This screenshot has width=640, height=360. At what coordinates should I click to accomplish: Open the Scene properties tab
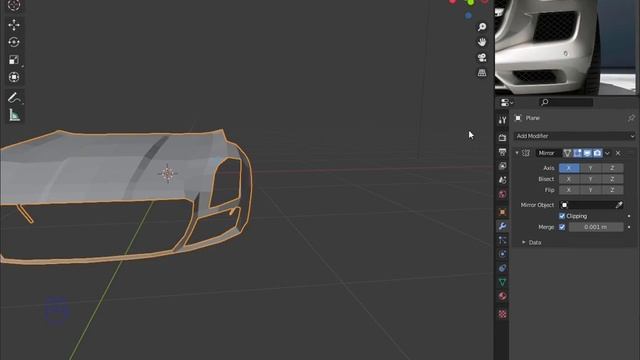(502, 180)
